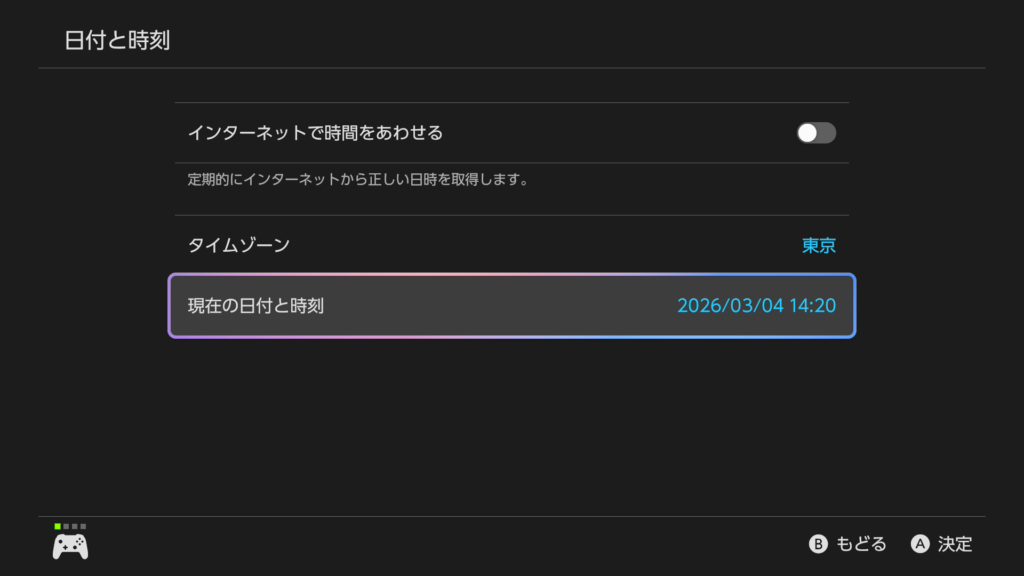
Task: Click the circled B button icon
Action: (818, 544)
